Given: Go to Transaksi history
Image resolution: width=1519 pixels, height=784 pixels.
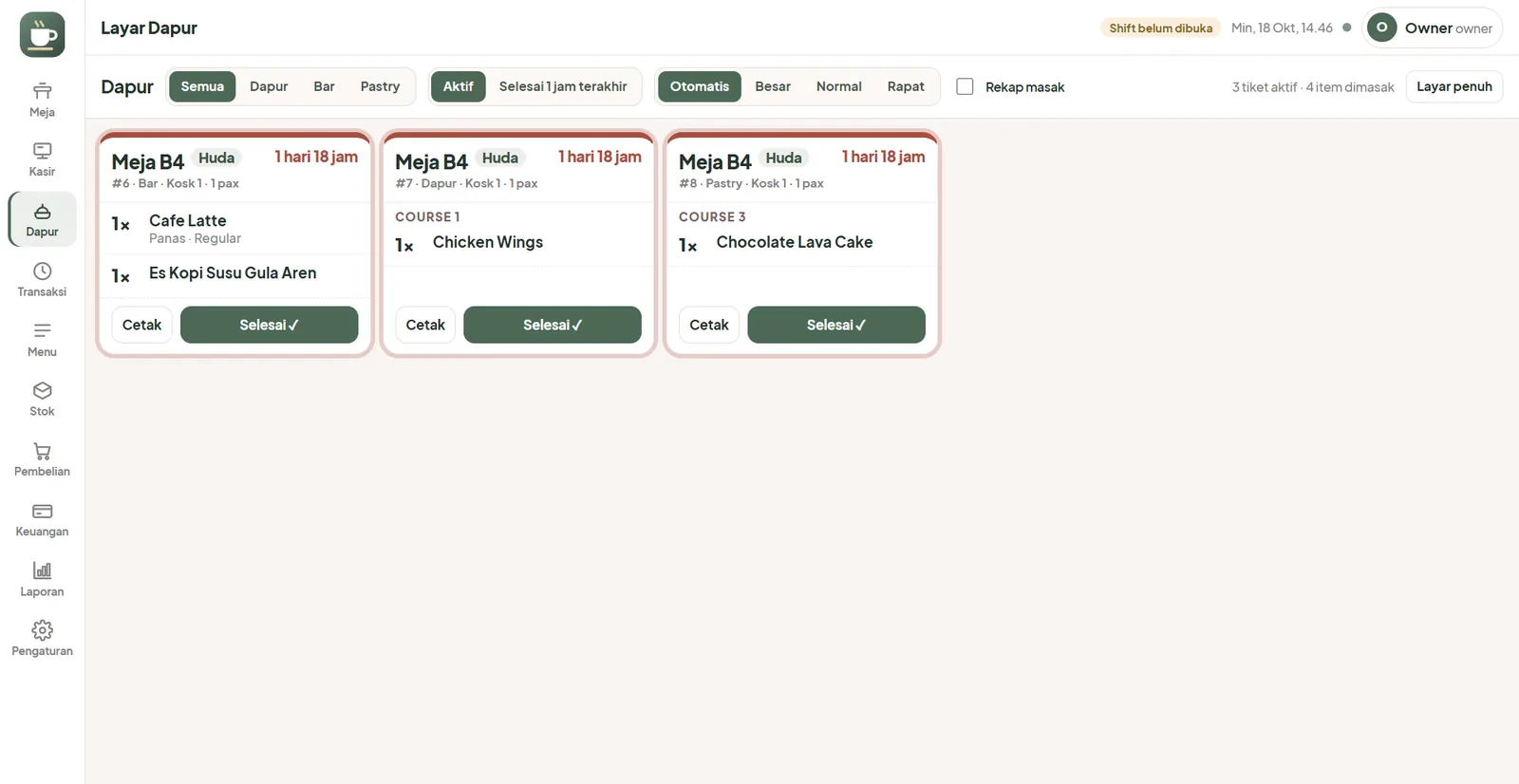Looking at the screenshot, I should tap(42, 279).
